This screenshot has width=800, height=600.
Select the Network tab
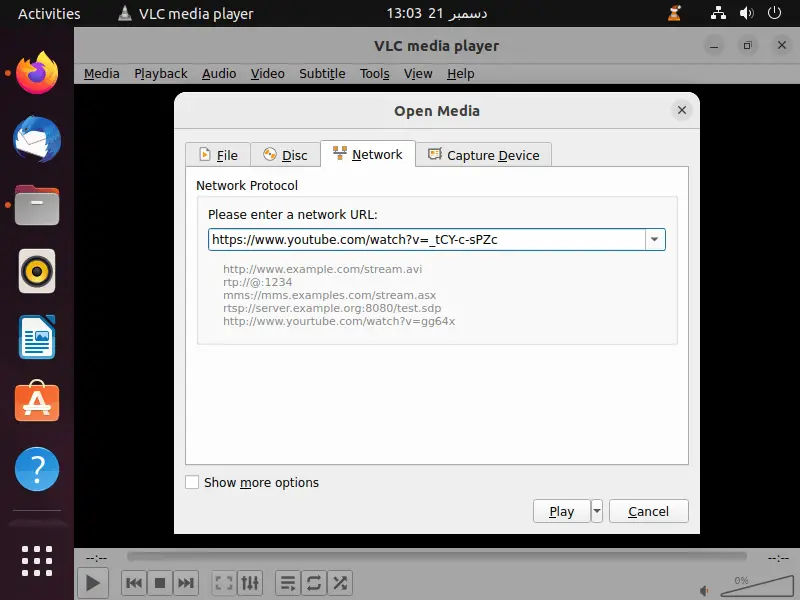(368, 154)
